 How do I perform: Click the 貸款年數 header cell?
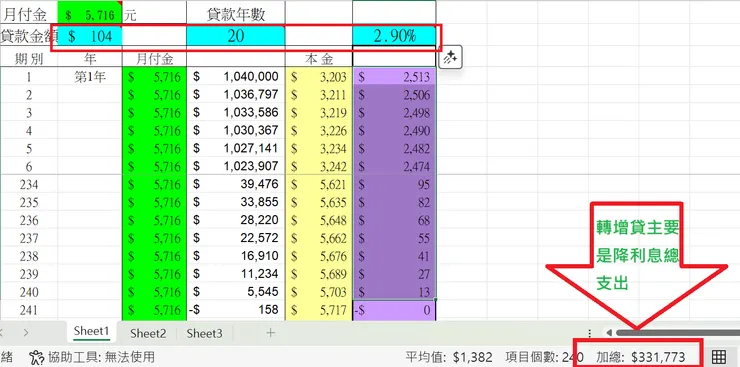tap(235, 14)
